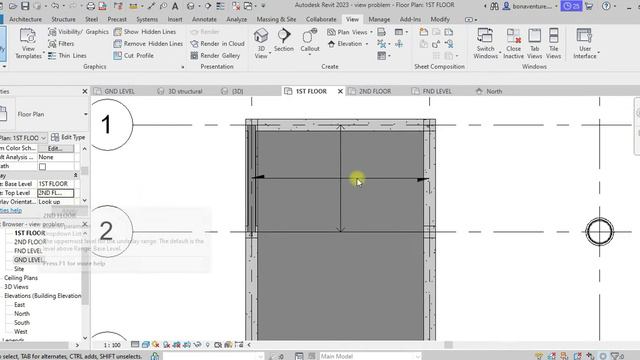Screen dimensions: 640x360
Task: Open the Autodesk App Store cart icon
Action: click(x=589, y=6)
